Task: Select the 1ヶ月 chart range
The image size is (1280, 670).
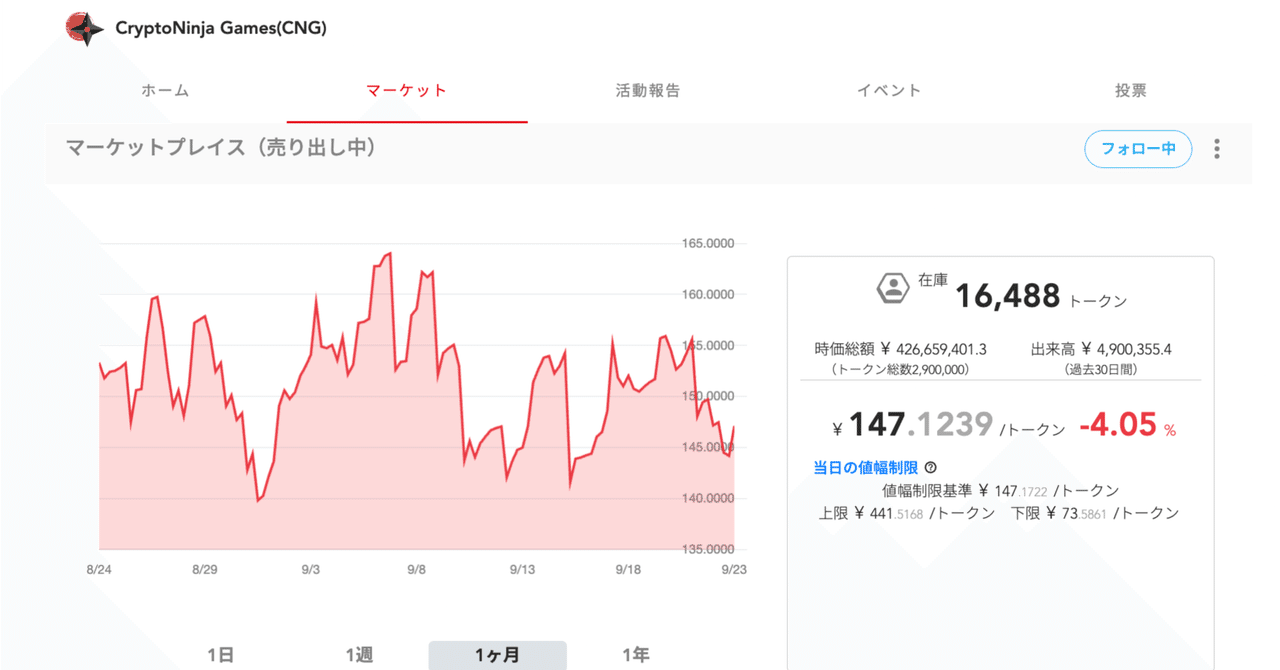Action: pyautogui.click(x=498, y=655)
